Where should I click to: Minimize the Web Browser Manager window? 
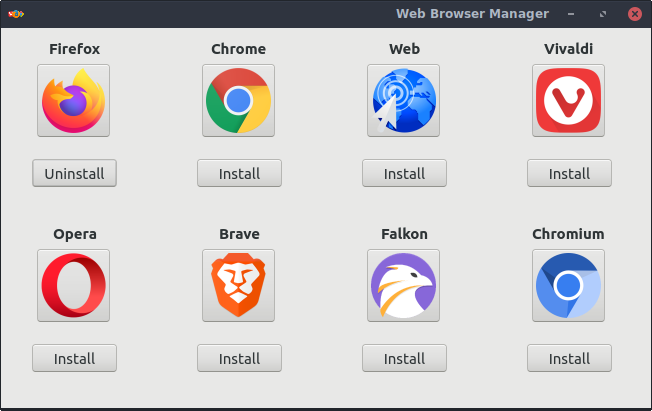[571, 14]
